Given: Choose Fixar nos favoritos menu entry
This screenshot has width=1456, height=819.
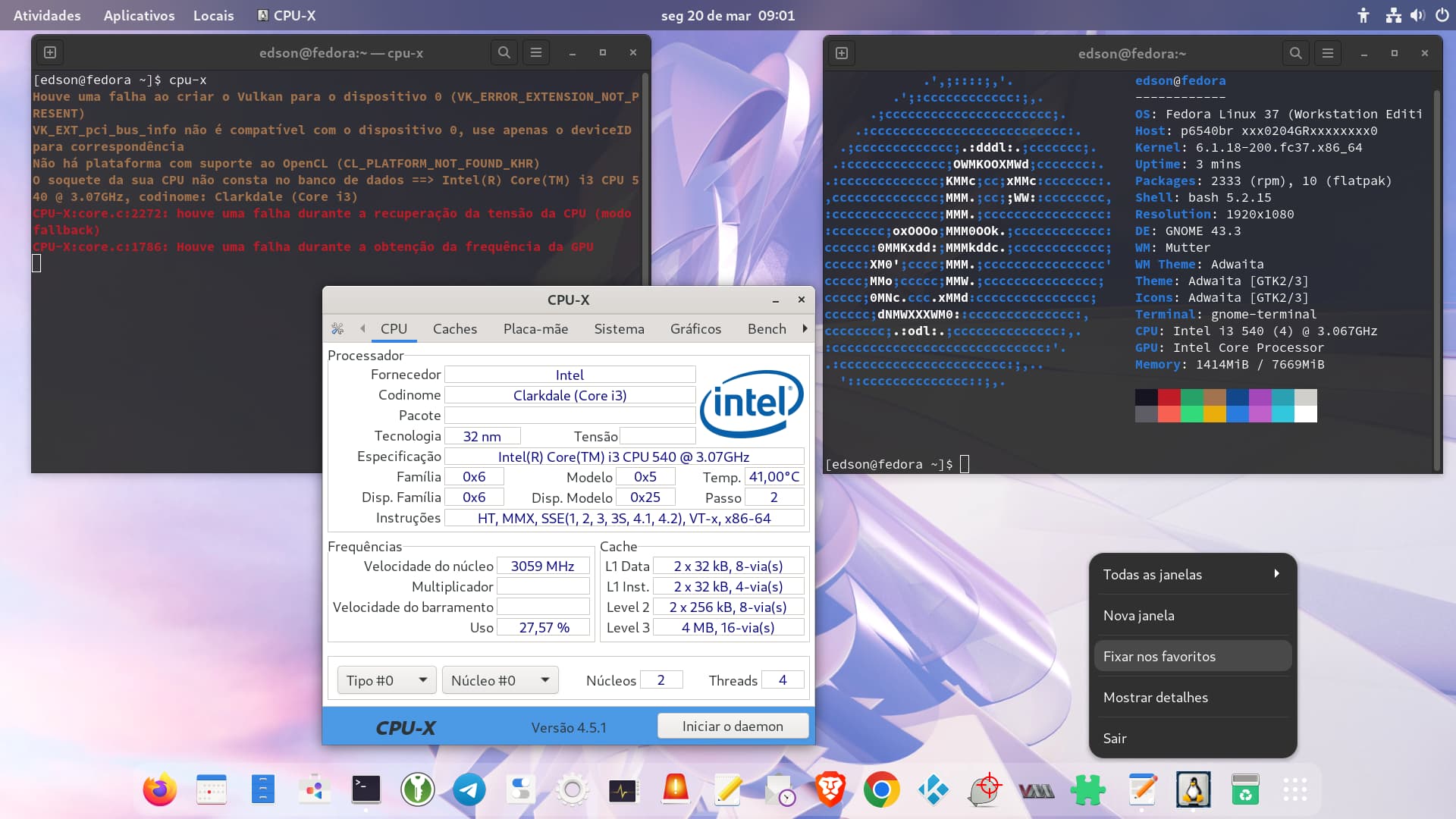Looking at the screenshot, I should click(x=1193, y=656).
